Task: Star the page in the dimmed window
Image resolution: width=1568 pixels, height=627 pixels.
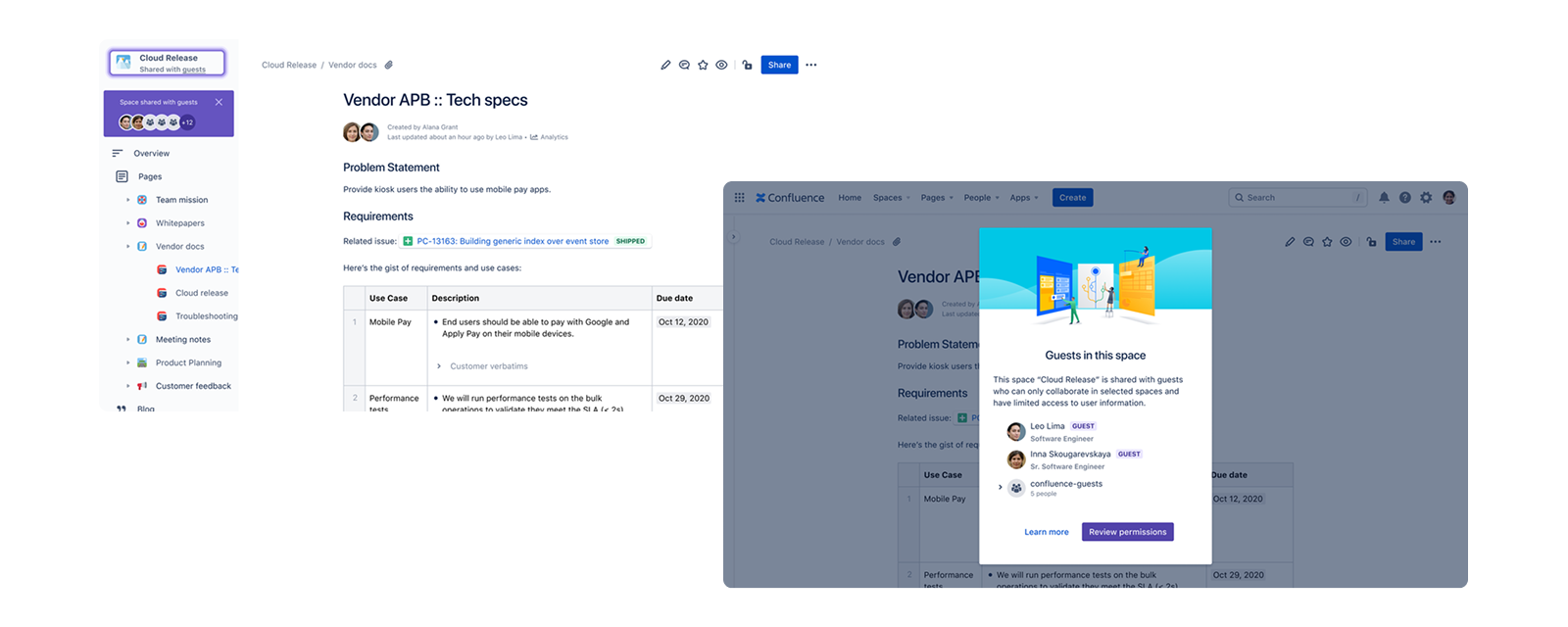Action: [1327, 242]
